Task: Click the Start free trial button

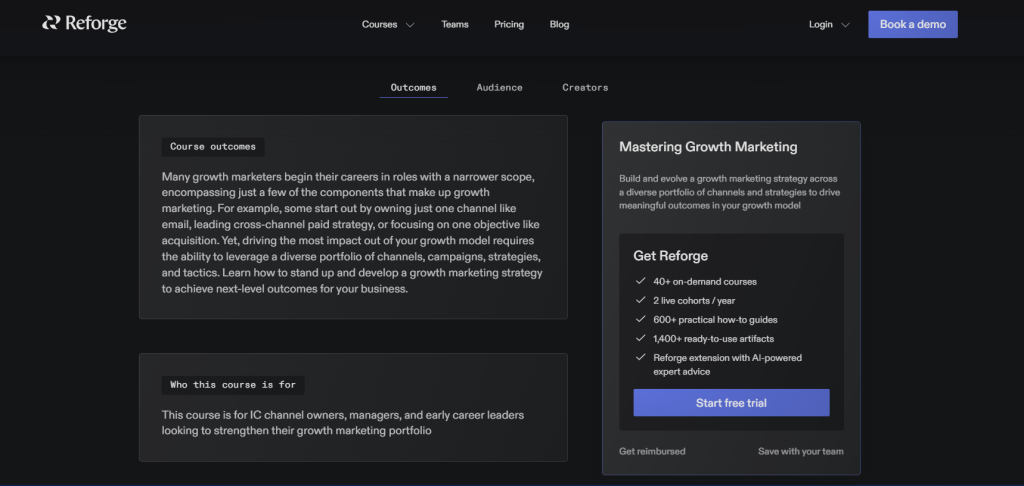Action: click(x=731, y=403)
